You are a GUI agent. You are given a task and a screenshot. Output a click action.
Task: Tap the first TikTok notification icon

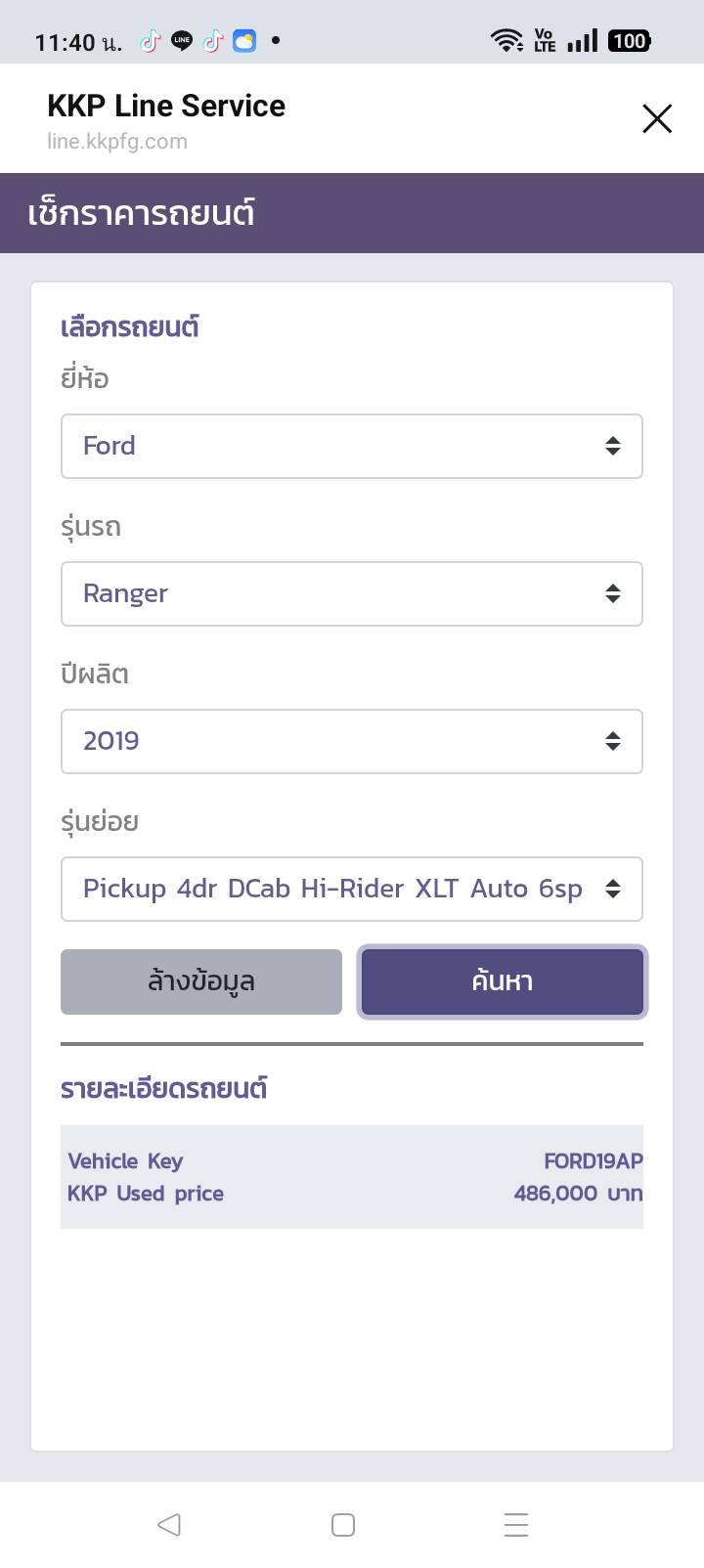(150, 41)
